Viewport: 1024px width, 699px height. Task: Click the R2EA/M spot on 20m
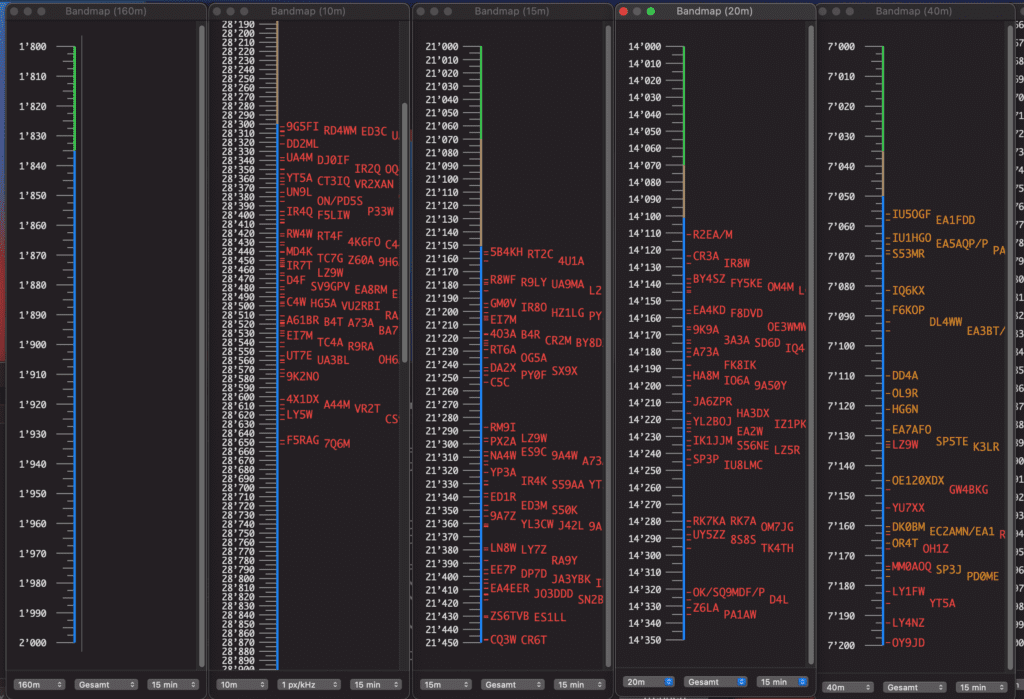pos(712,234)
